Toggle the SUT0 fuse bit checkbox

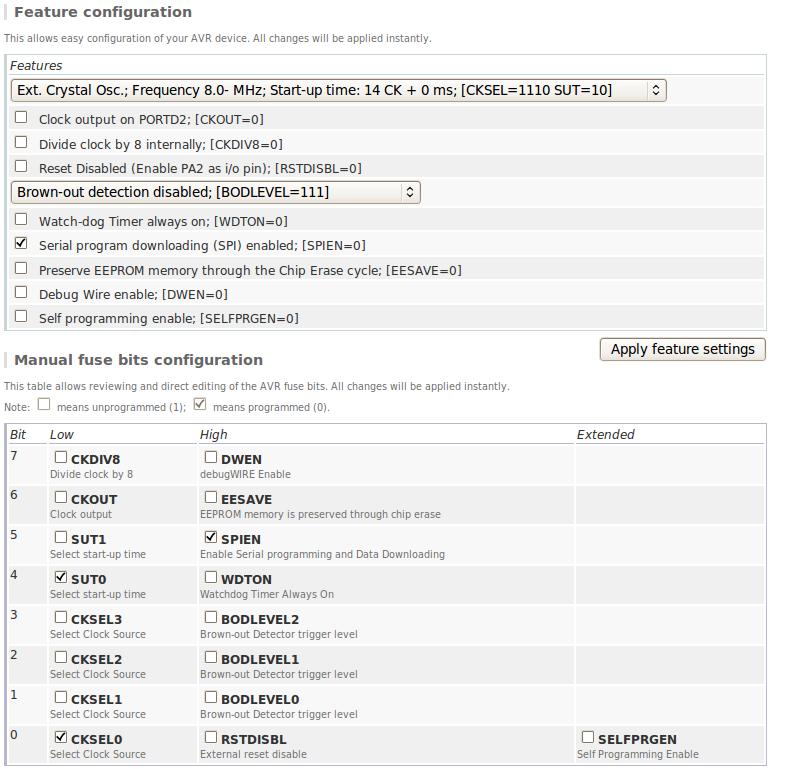click(61, 577)
